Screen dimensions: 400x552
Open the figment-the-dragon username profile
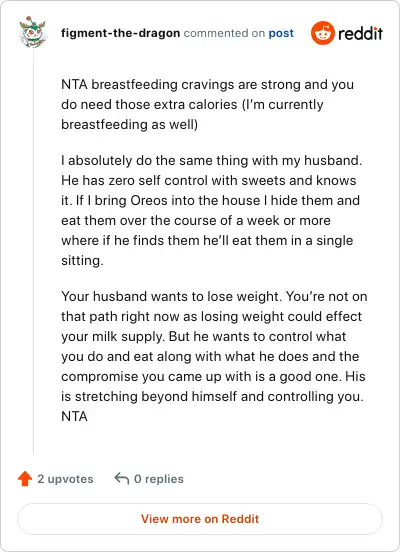tap(120, 33)
